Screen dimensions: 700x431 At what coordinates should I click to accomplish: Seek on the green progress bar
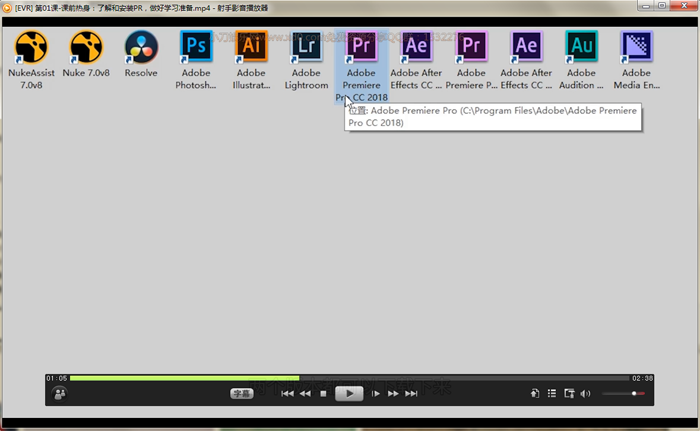tap(350, 378)
